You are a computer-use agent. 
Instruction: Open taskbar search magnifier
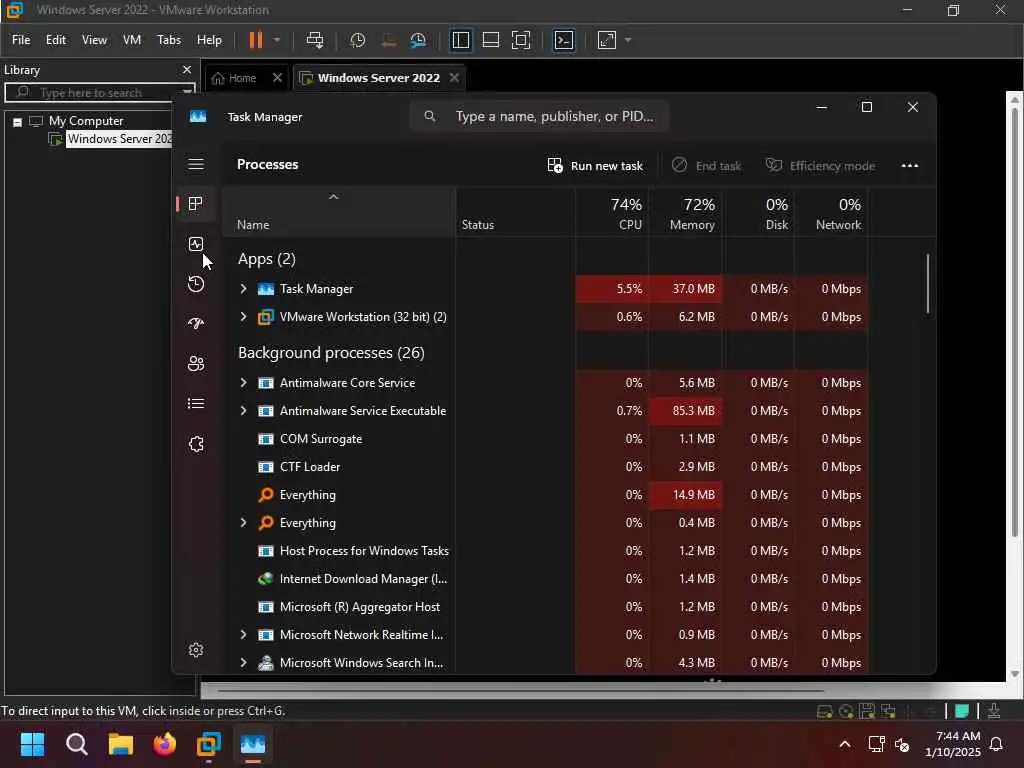[x=76, y=744]
